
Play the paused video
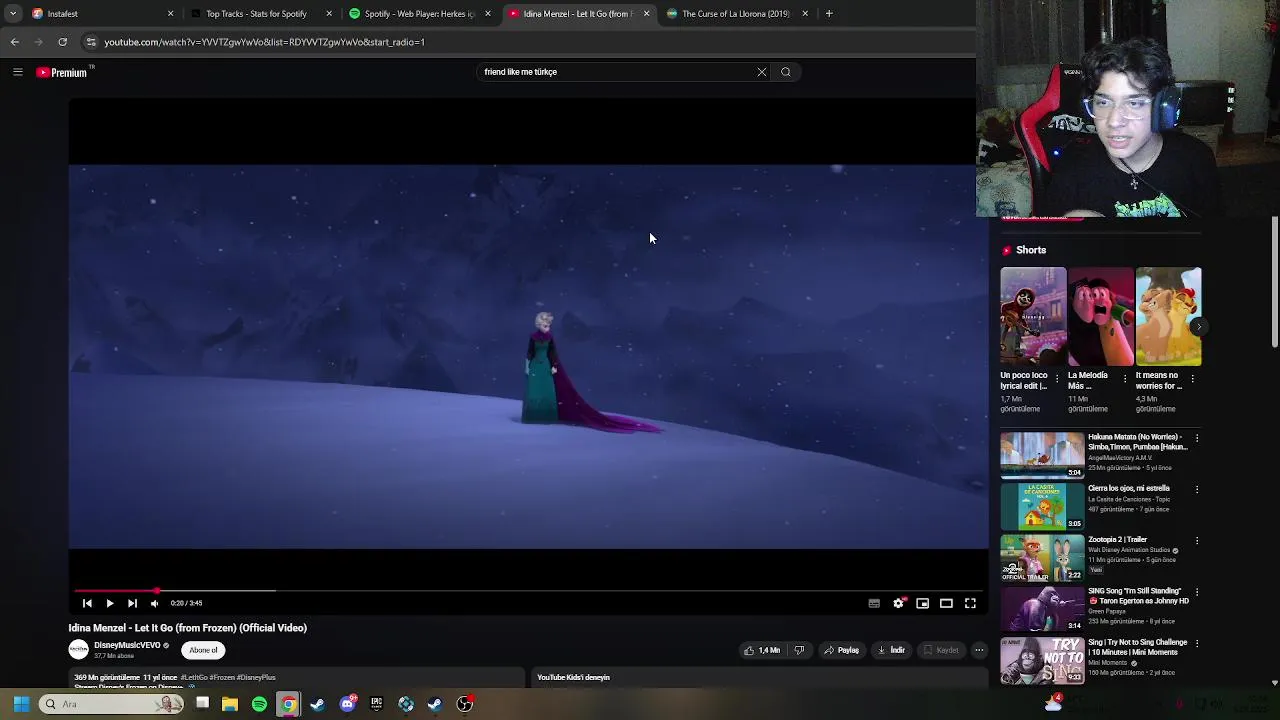coord(110,603)
